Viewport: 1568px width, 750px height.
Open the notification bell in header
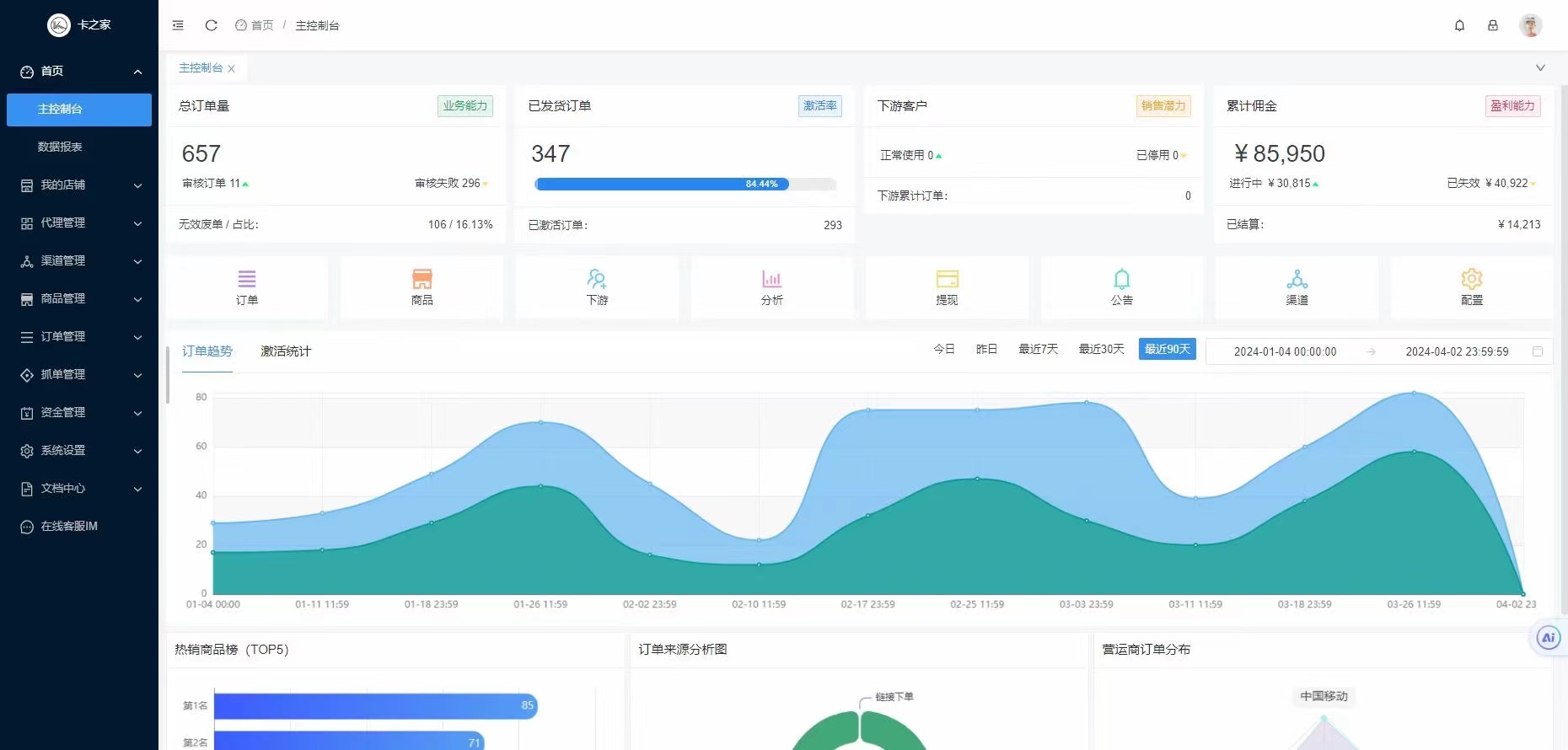pos(1459,25)
